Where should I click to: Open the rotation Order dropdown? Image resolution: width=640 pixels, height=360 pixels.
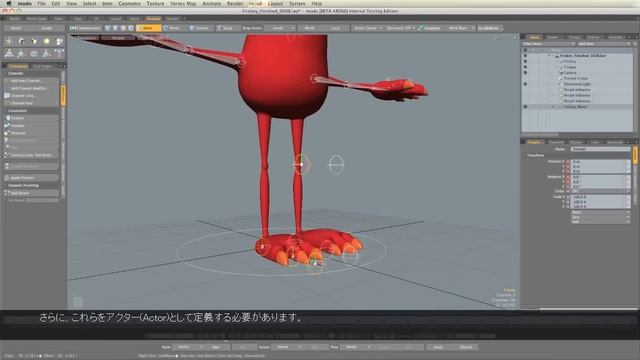(x=600, y=191)
